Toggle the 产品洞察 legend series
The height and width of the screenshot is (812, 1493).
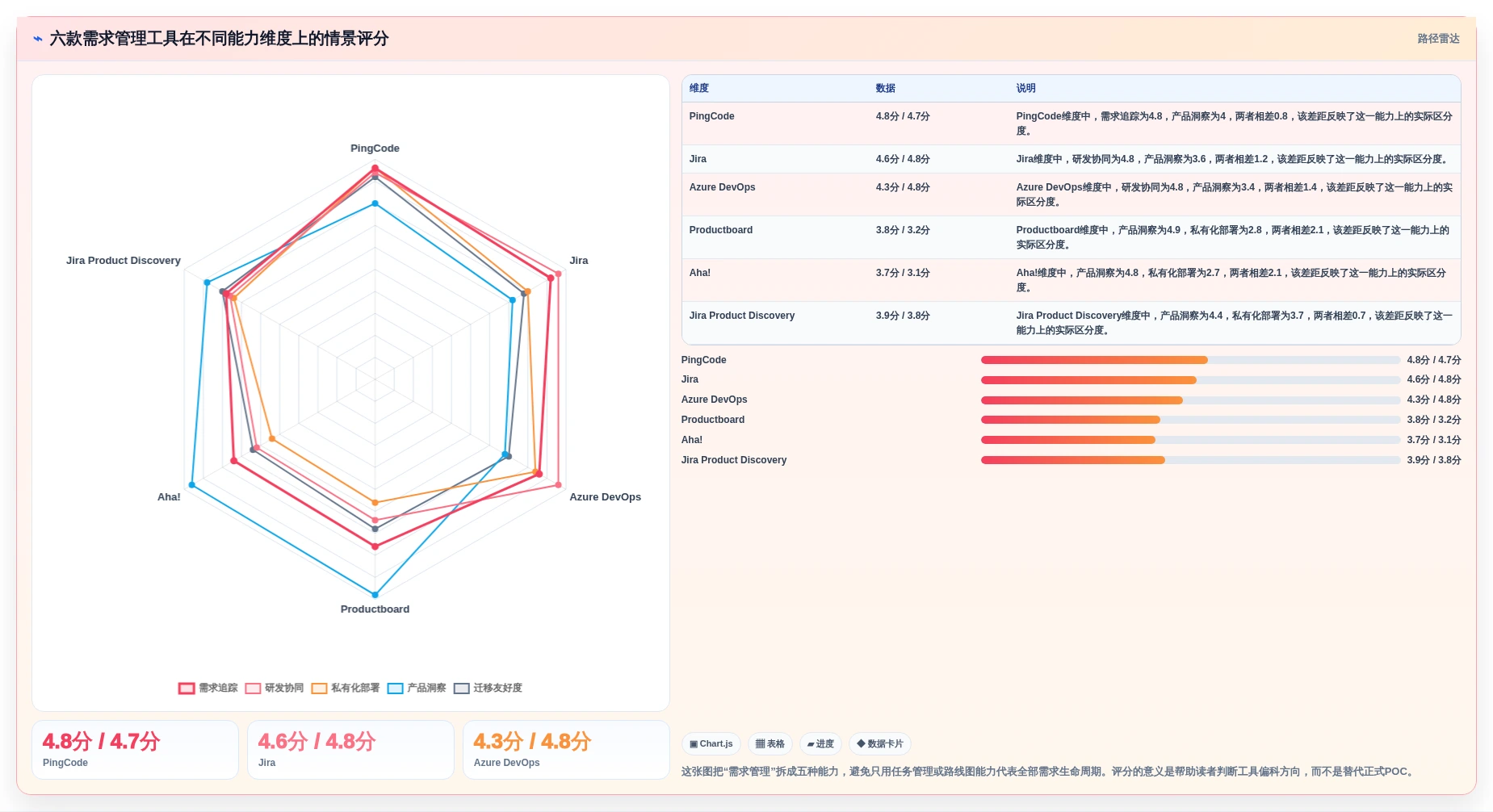coord(417,688)
